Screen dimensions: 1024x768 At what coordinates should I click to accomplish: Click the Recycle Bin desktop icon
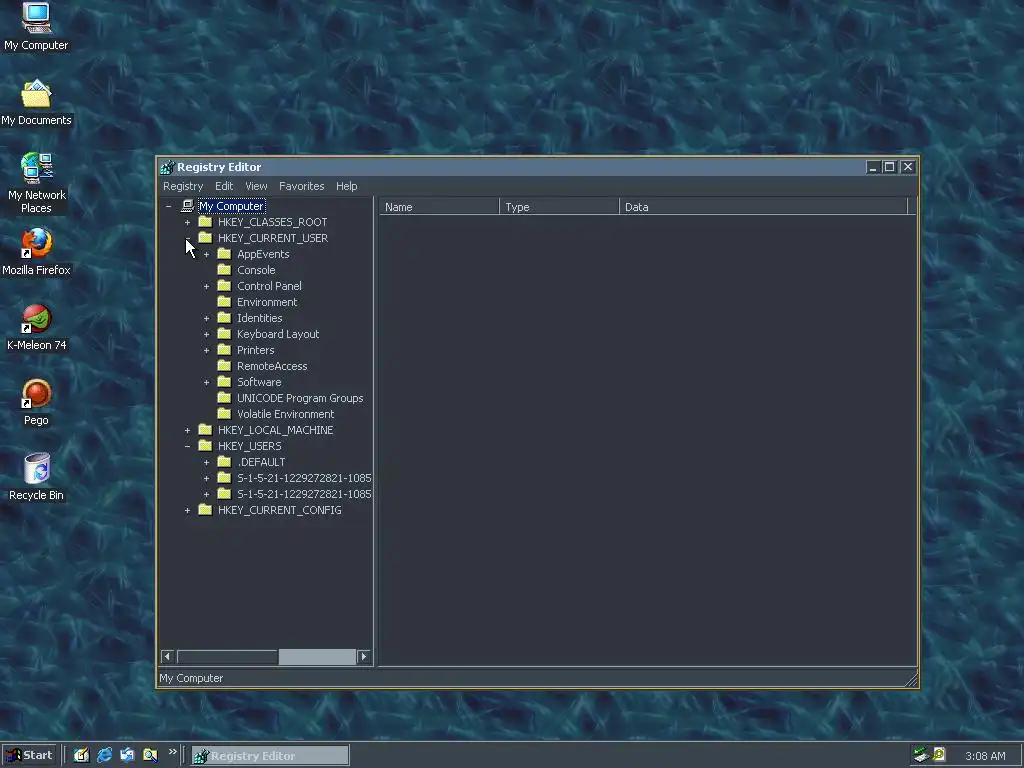coord(36,477)
